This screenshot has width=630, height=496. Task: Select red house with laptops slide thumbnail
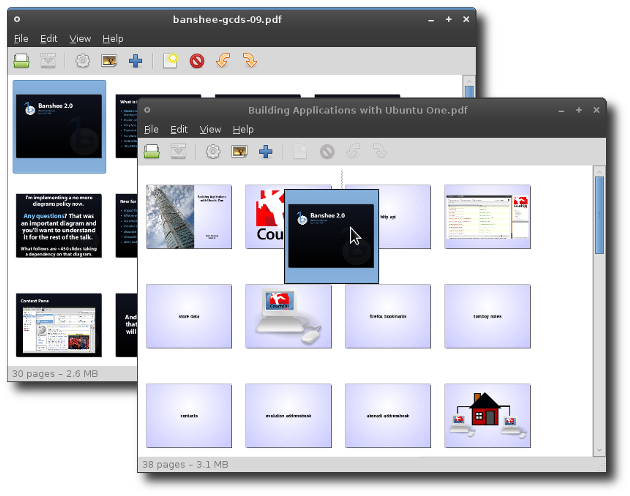[x=487, y=416]
